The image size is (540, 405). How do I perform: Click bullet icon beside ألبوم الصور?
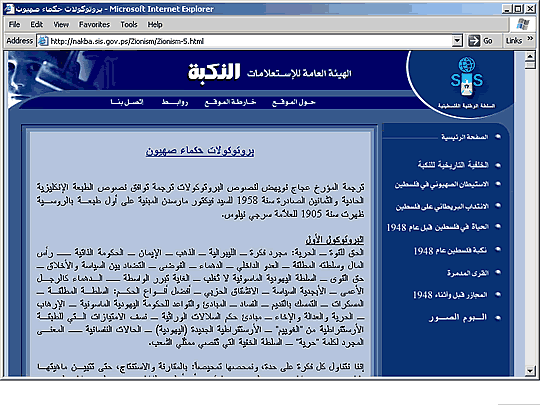498,318
